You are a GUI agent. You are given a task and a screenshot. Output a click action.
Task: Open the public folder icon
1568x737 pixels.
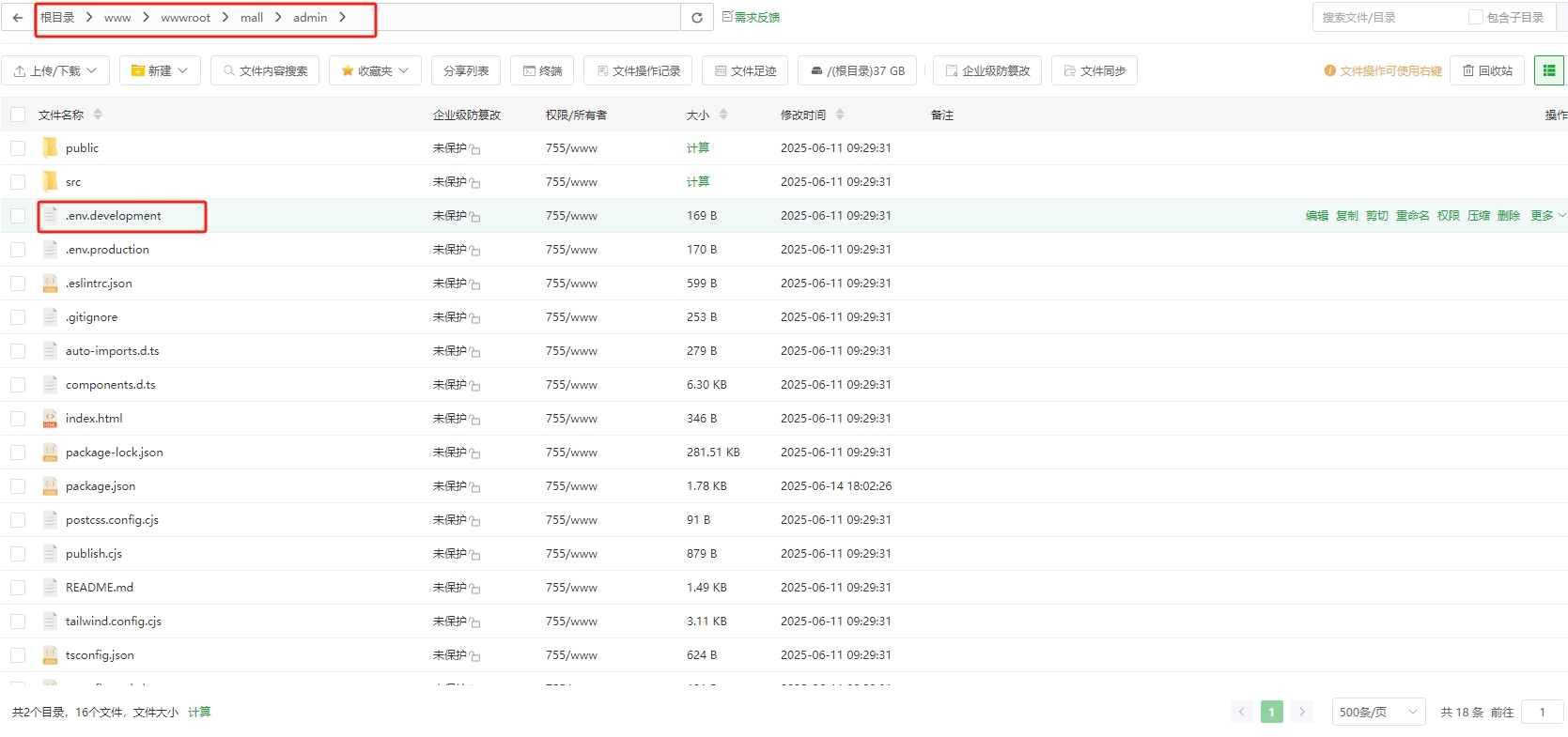click(50, 147)
